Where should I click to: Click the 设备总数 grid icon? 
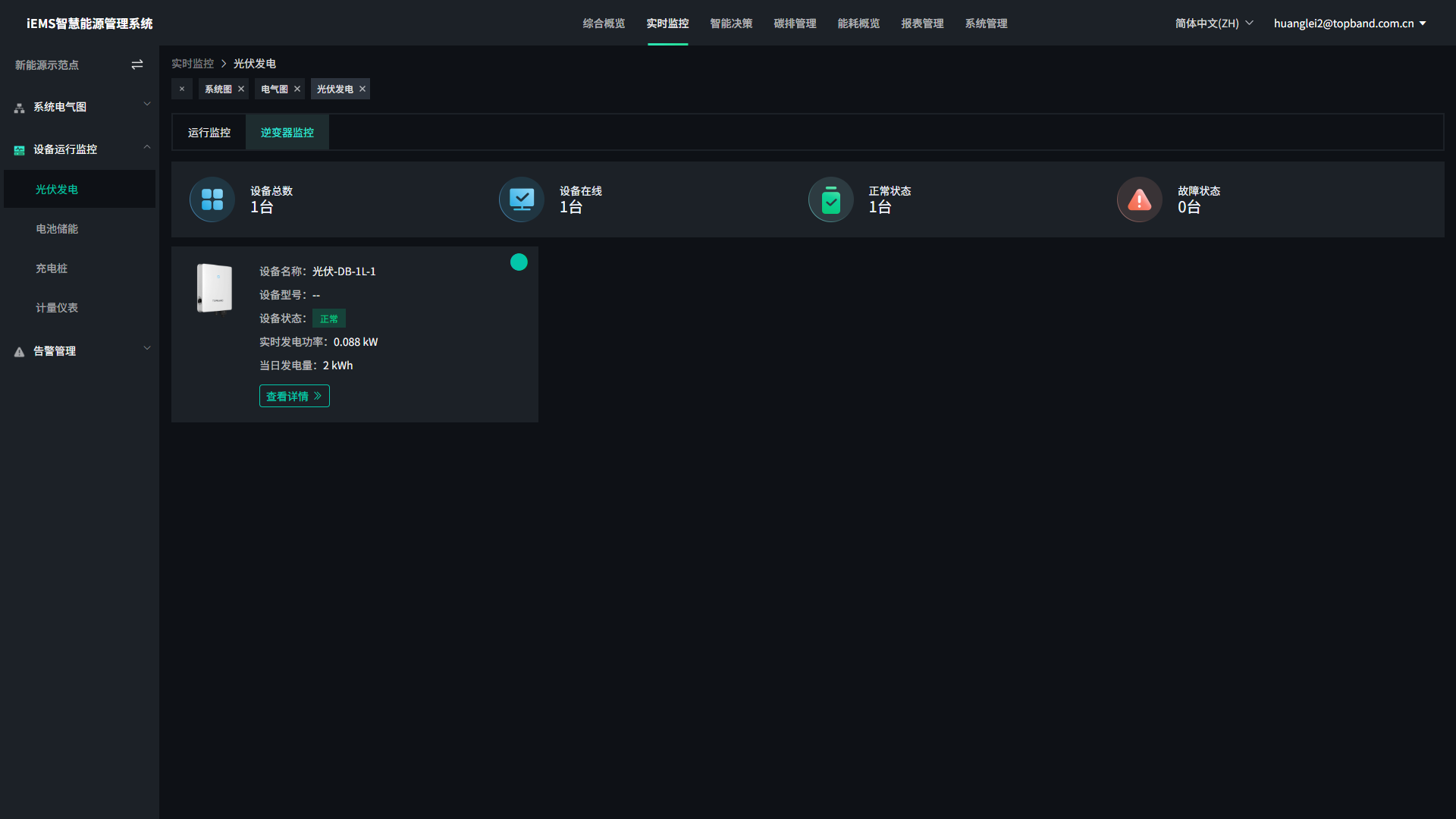point(212,199)
